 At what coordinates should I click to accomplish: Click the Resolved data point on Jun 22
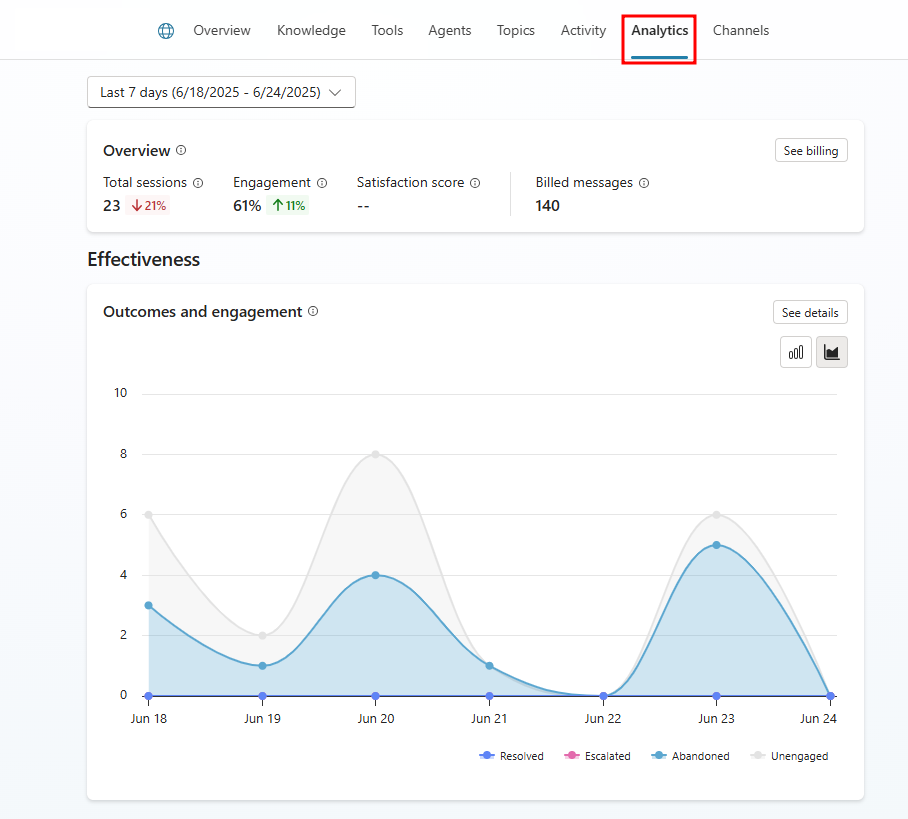point(603,696)
